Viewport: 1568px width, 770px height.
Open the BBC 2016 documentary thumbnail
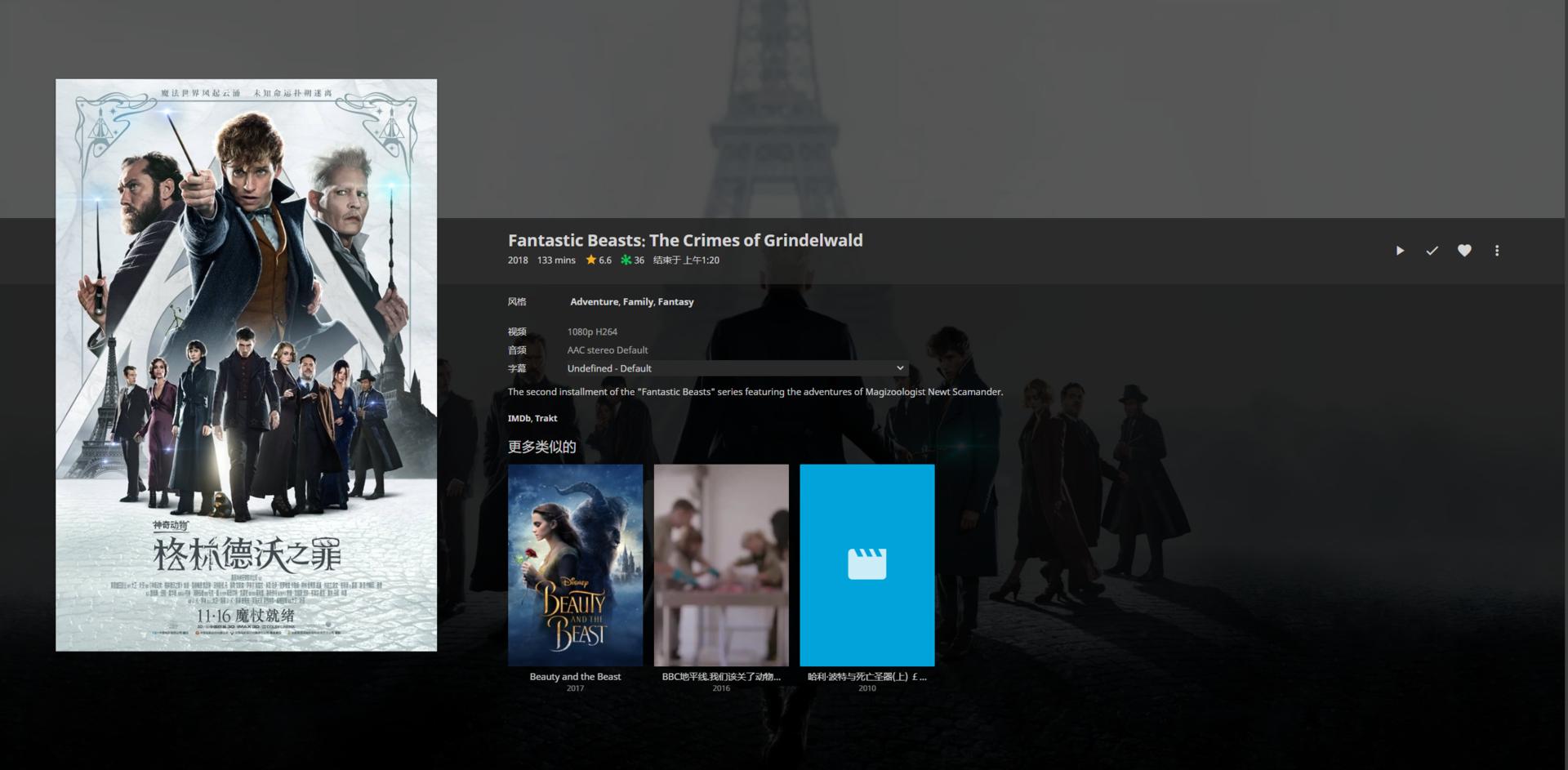pos(721,565)
